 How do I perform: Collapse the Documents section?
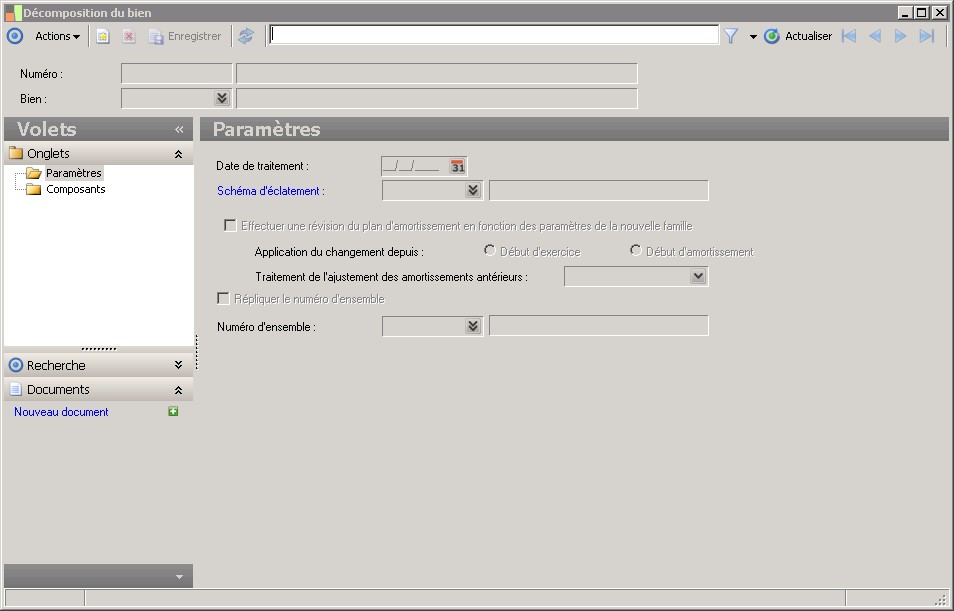178,390
